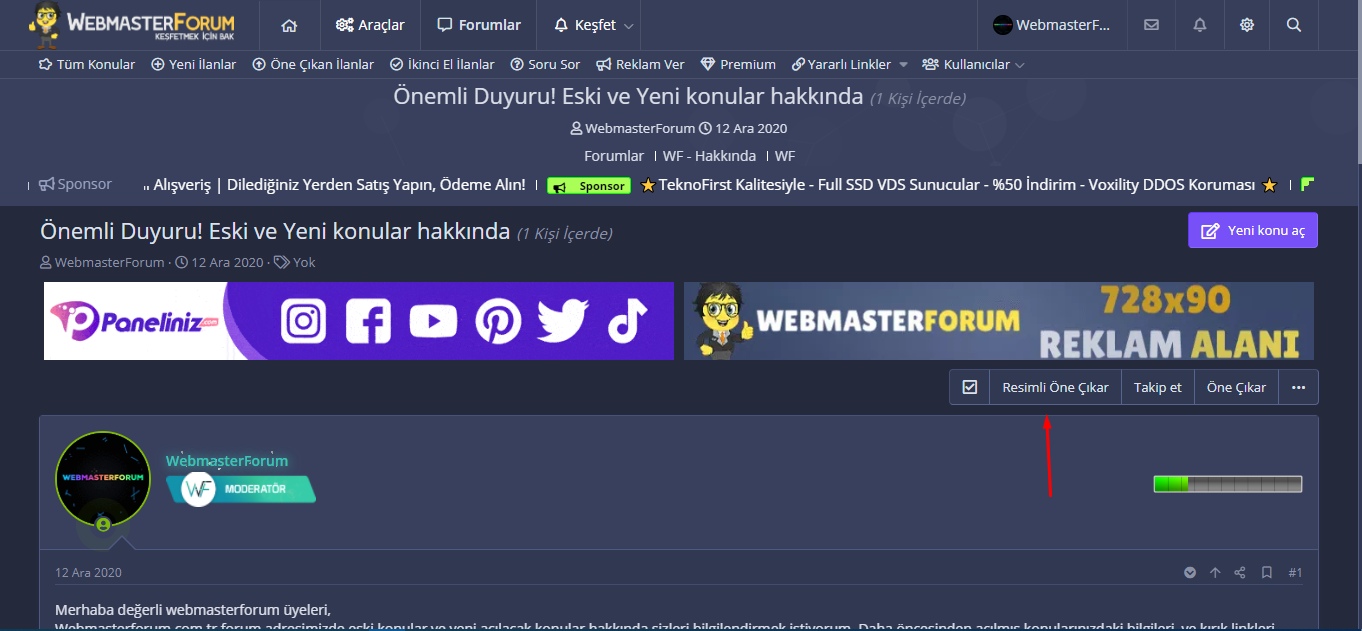Open the Paneliniz banner ad
The image size is (1362, 631).
click(x=359, y=321)
